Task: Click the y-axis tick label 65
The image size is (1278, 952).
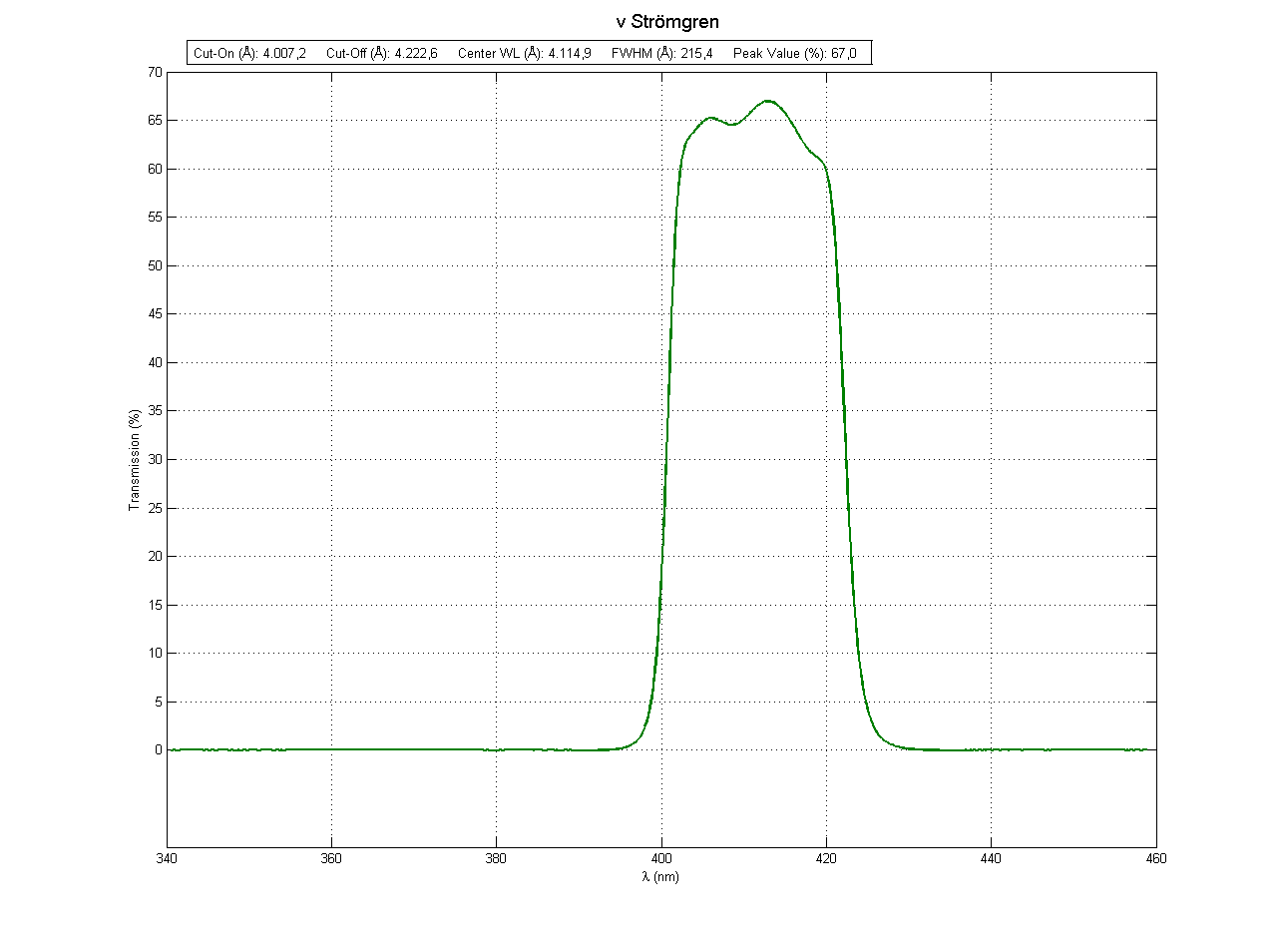Action: [x=155, y=121]
